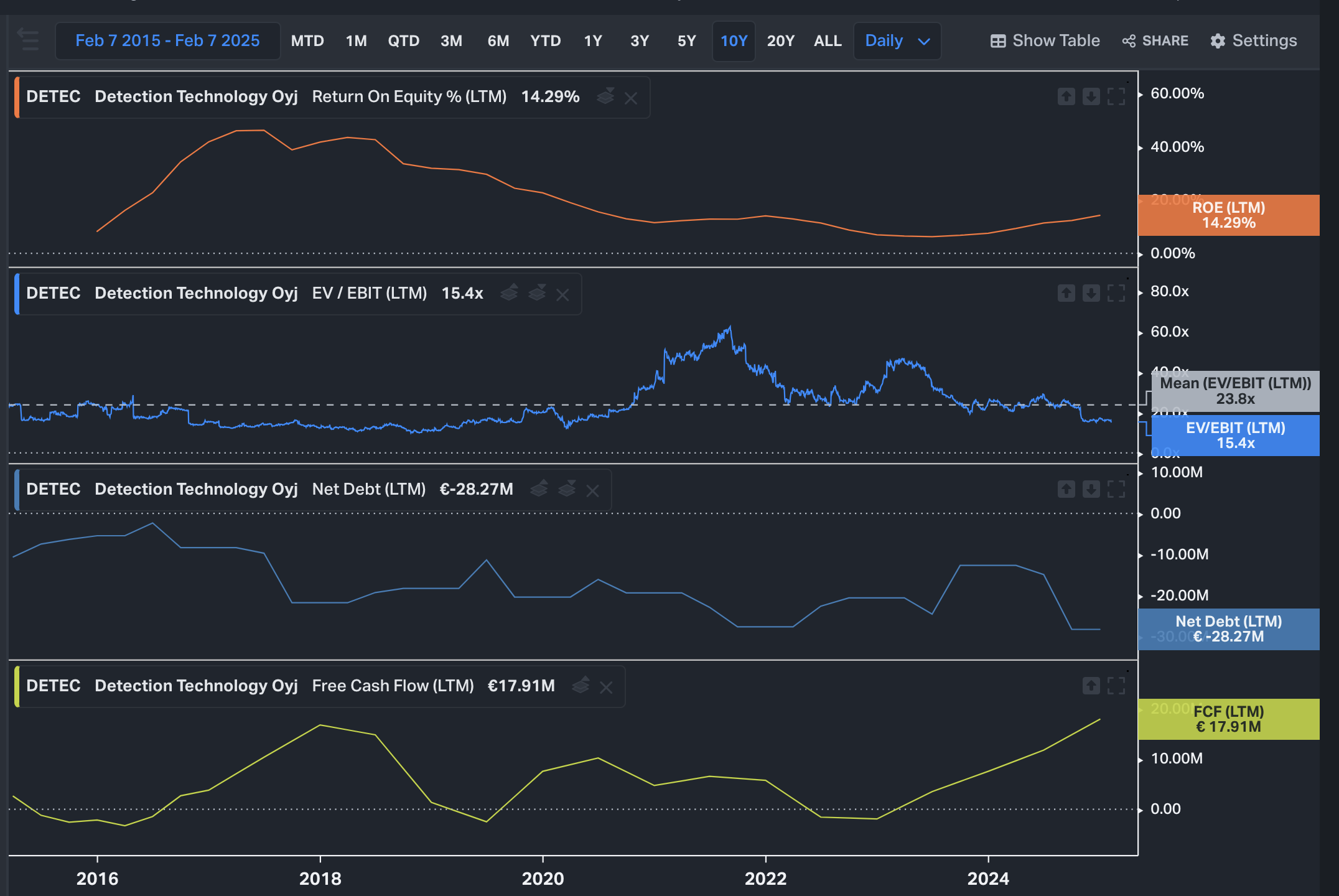Click the orange ROE (LTM) 14.29% axis tag

(x=1228, y=215)
